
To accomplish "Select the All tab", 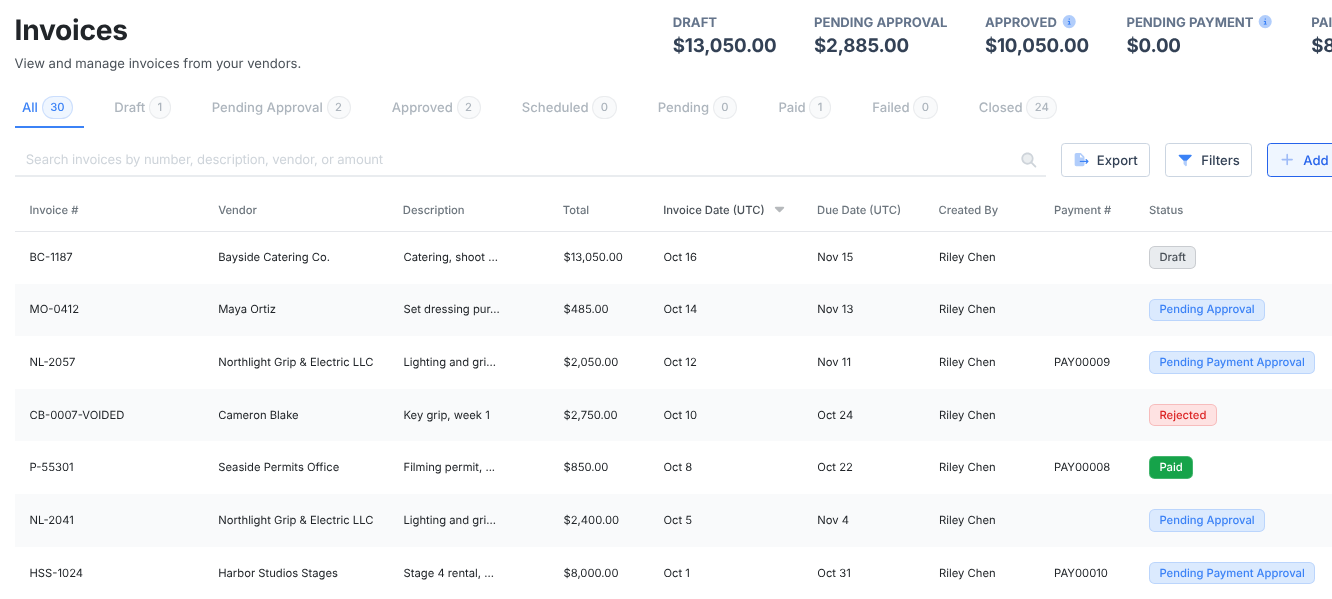I will point(47,107).
